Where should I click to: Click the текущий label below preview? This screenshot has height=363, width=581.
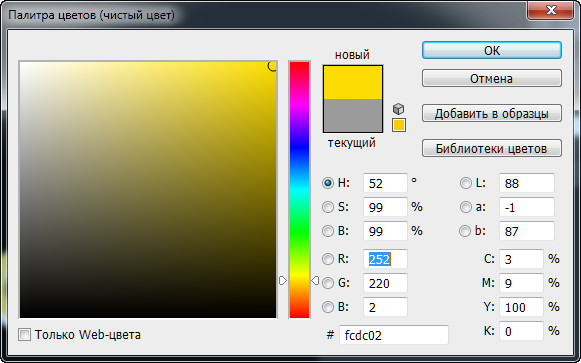[352, 143]
